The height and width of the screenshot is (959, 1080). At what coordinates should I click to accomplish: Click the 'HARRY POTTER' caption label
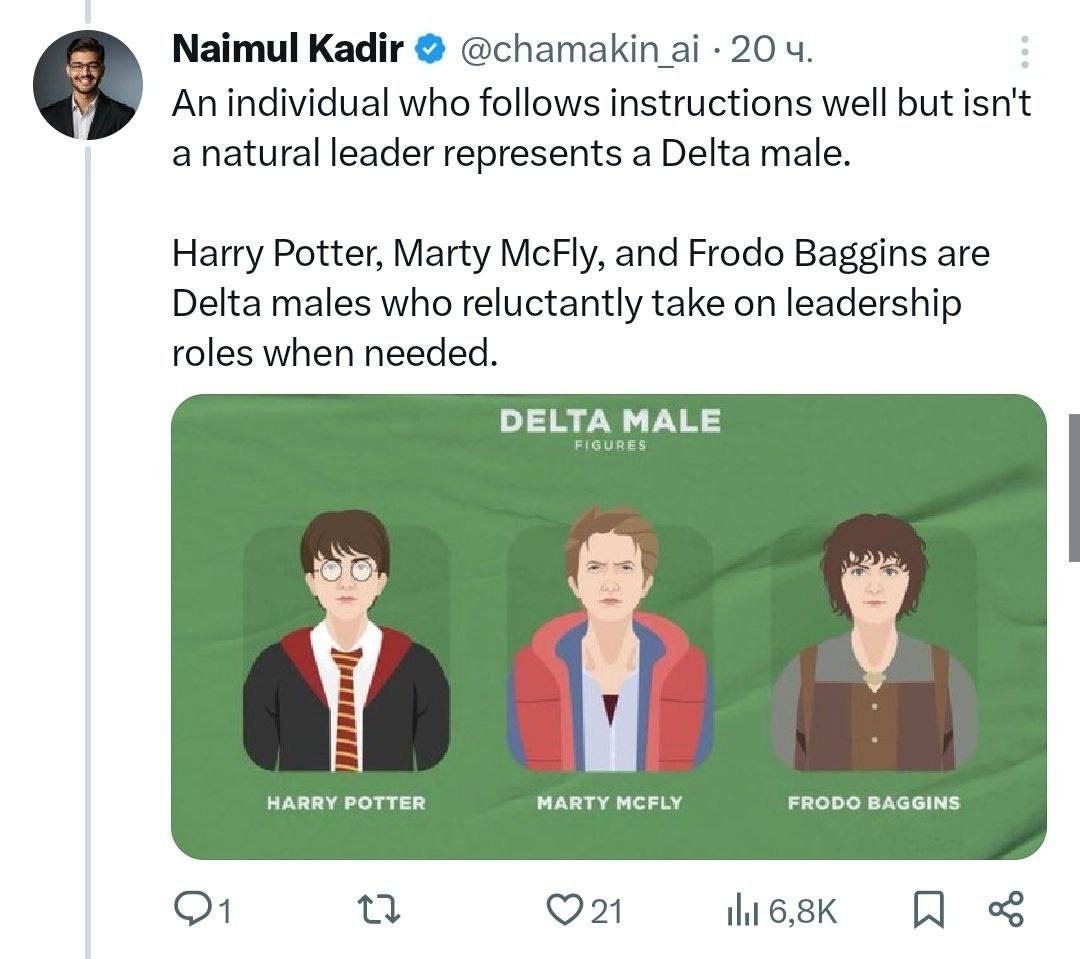click(x=346, y=802)
